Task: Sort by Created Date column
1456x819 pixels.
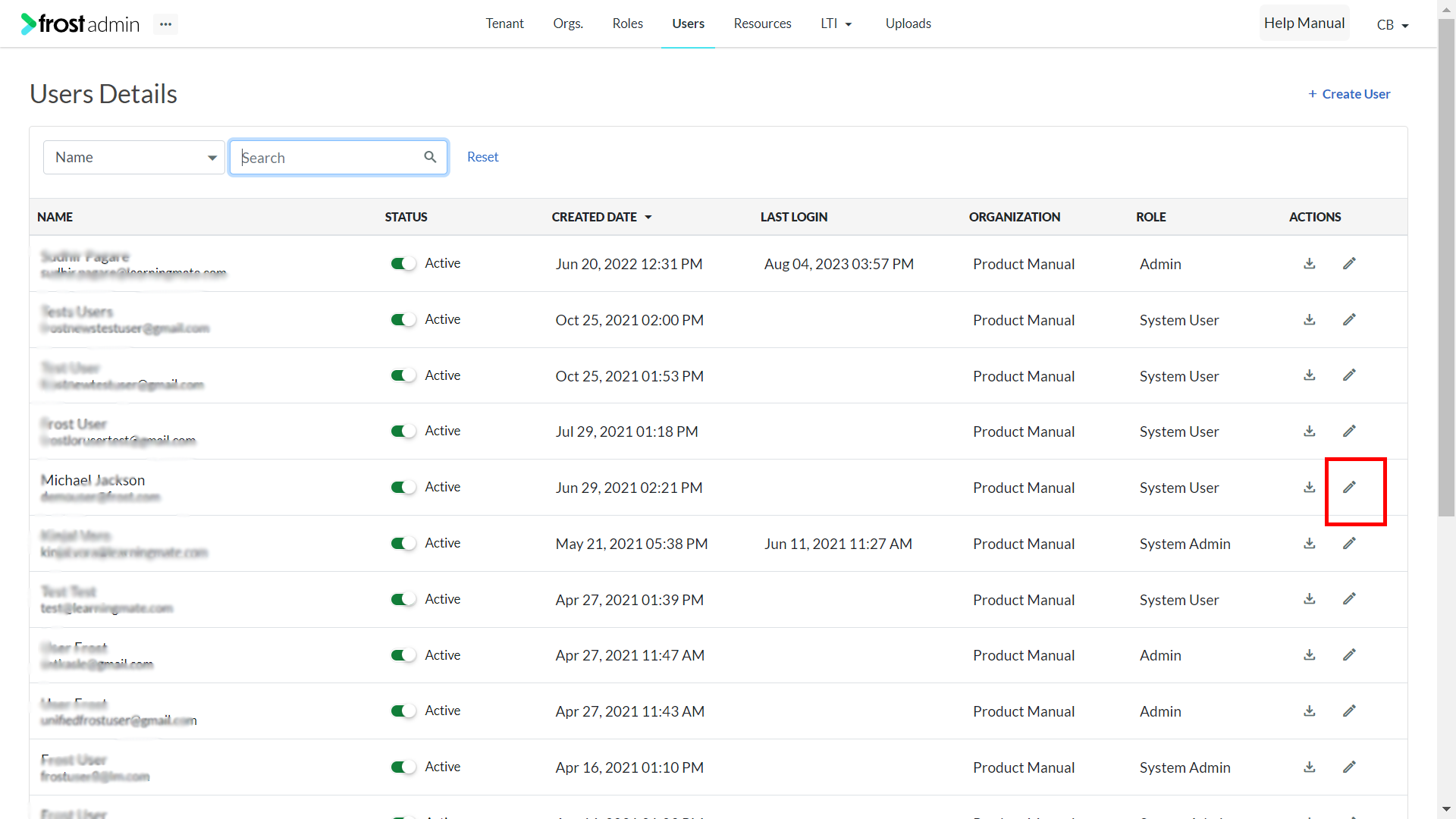Action: 601,217
